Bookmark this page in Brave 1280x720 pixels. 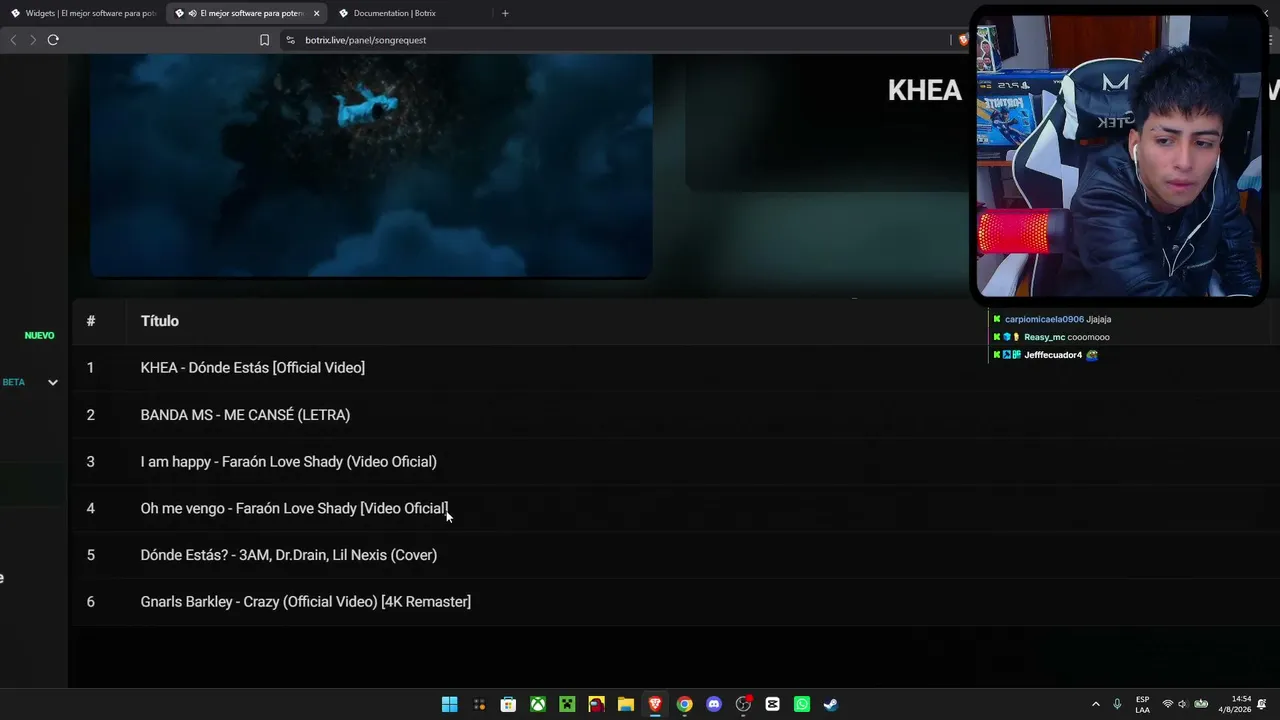[264, 40]
